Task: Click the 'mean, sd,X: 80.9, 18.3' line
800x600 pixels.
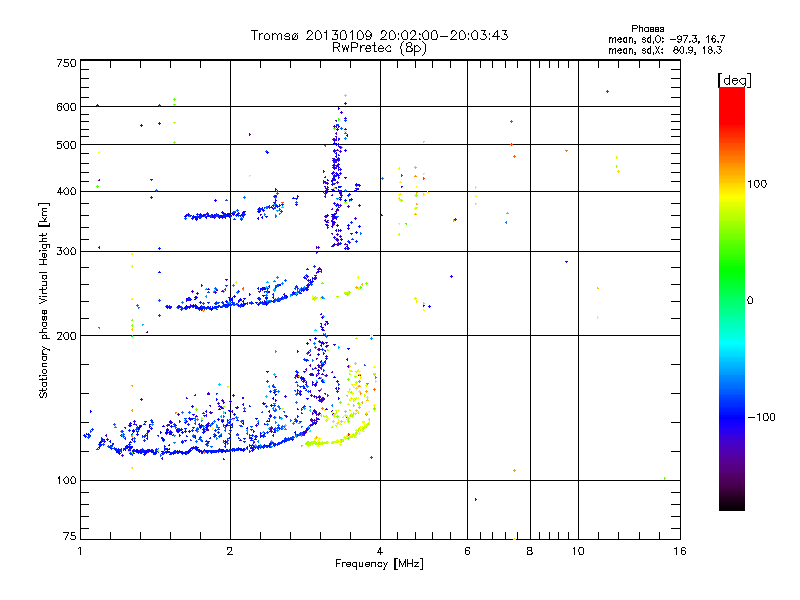Action: (665, 50)
